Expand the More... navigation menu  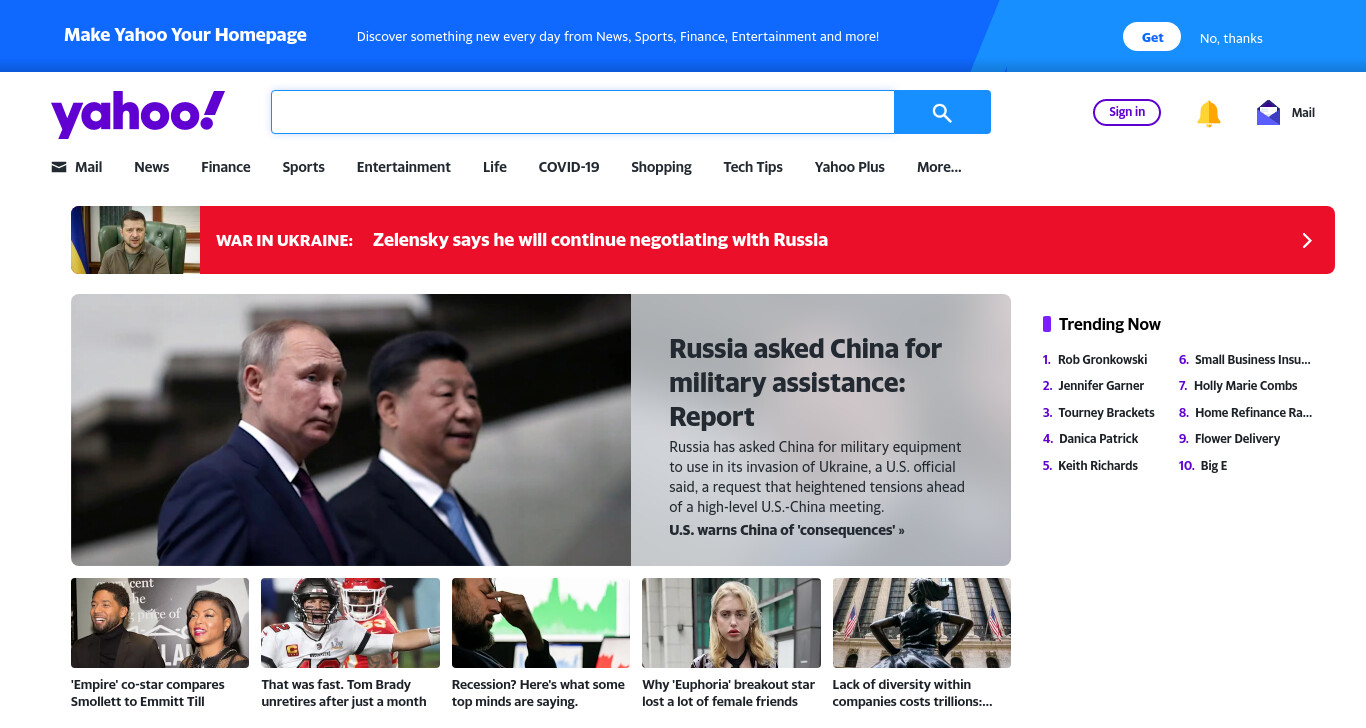(x=939, y=167)
